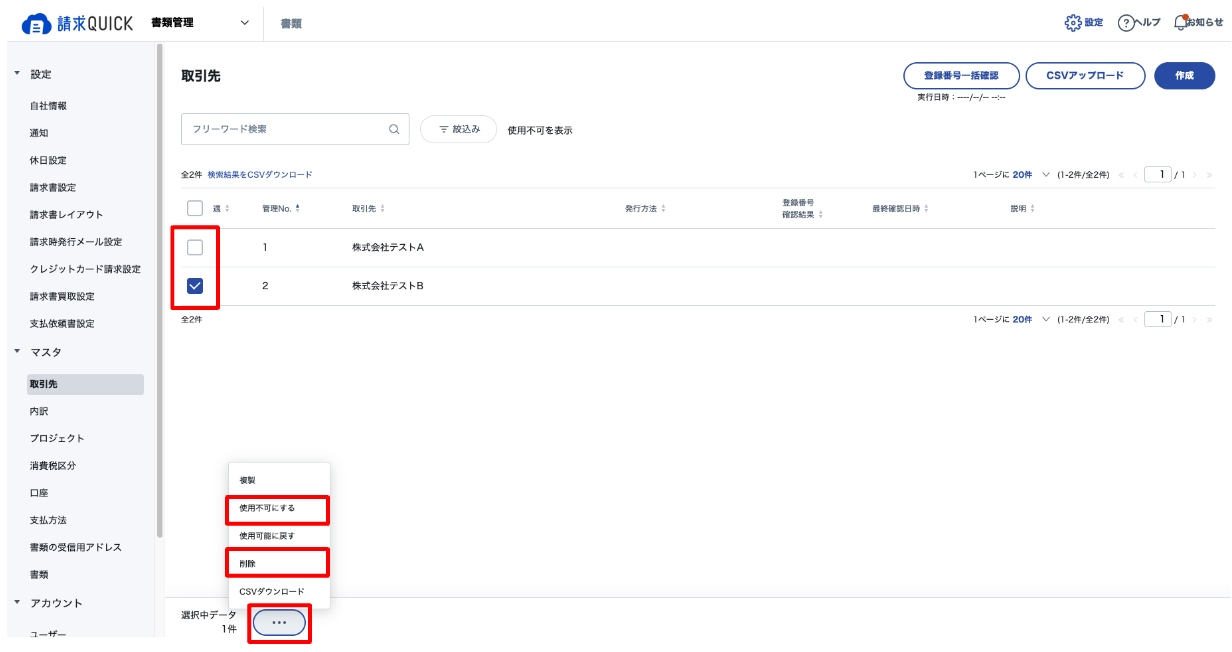Open 口座 in the sidebar
1232x652 pixels.
39,493
